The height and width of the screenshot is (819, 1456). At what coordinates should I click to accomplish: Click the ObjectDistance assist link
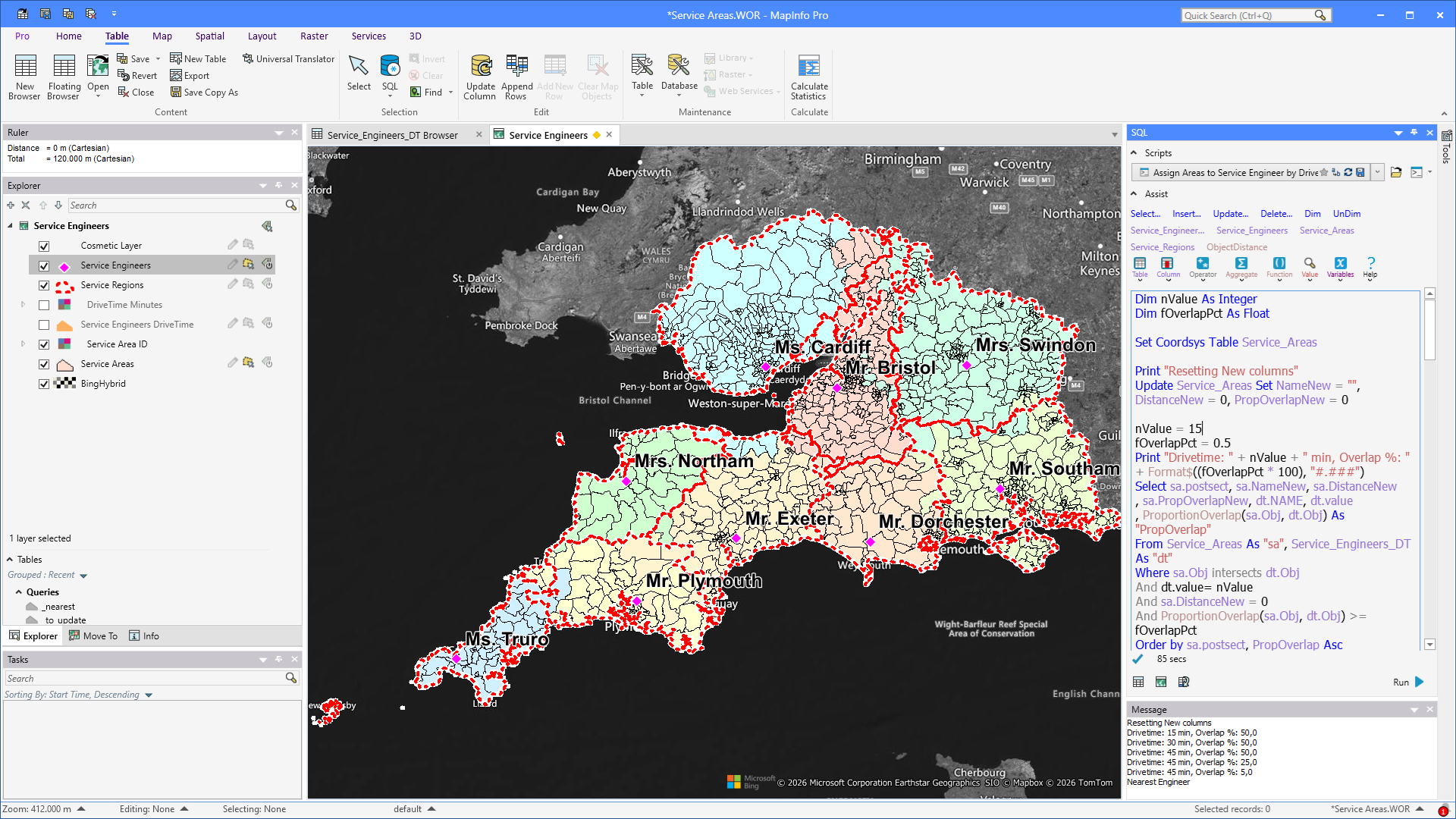pos(1237,247)
